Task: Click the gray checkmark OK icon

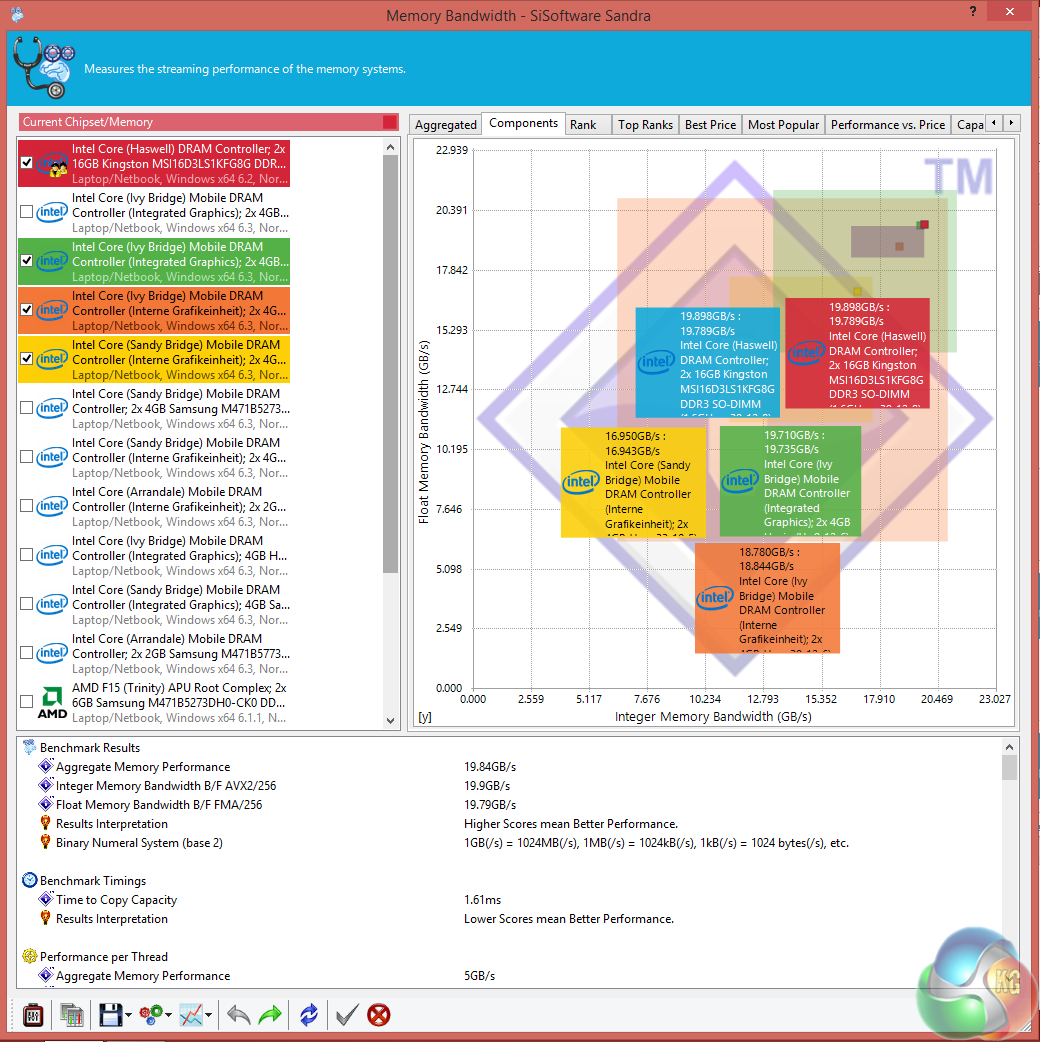Action: (346, 1015)
